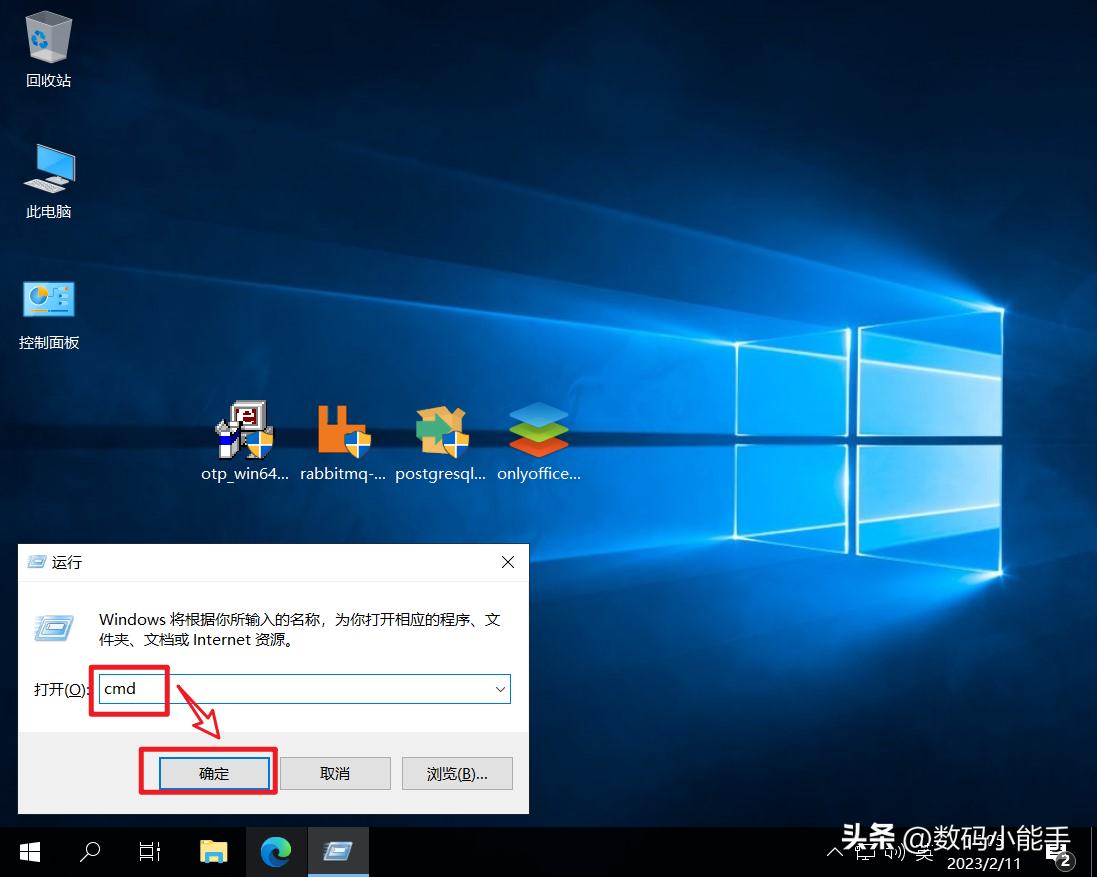Open the Recycle Bin

click(47, 38)
